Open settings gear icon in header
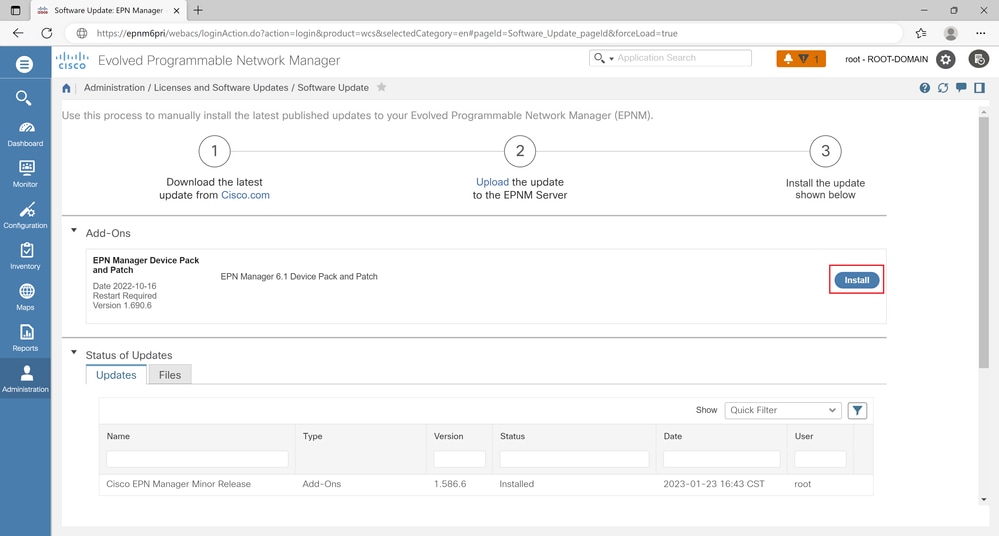Screen dimensions: 999x536 (x=945, y=59)
